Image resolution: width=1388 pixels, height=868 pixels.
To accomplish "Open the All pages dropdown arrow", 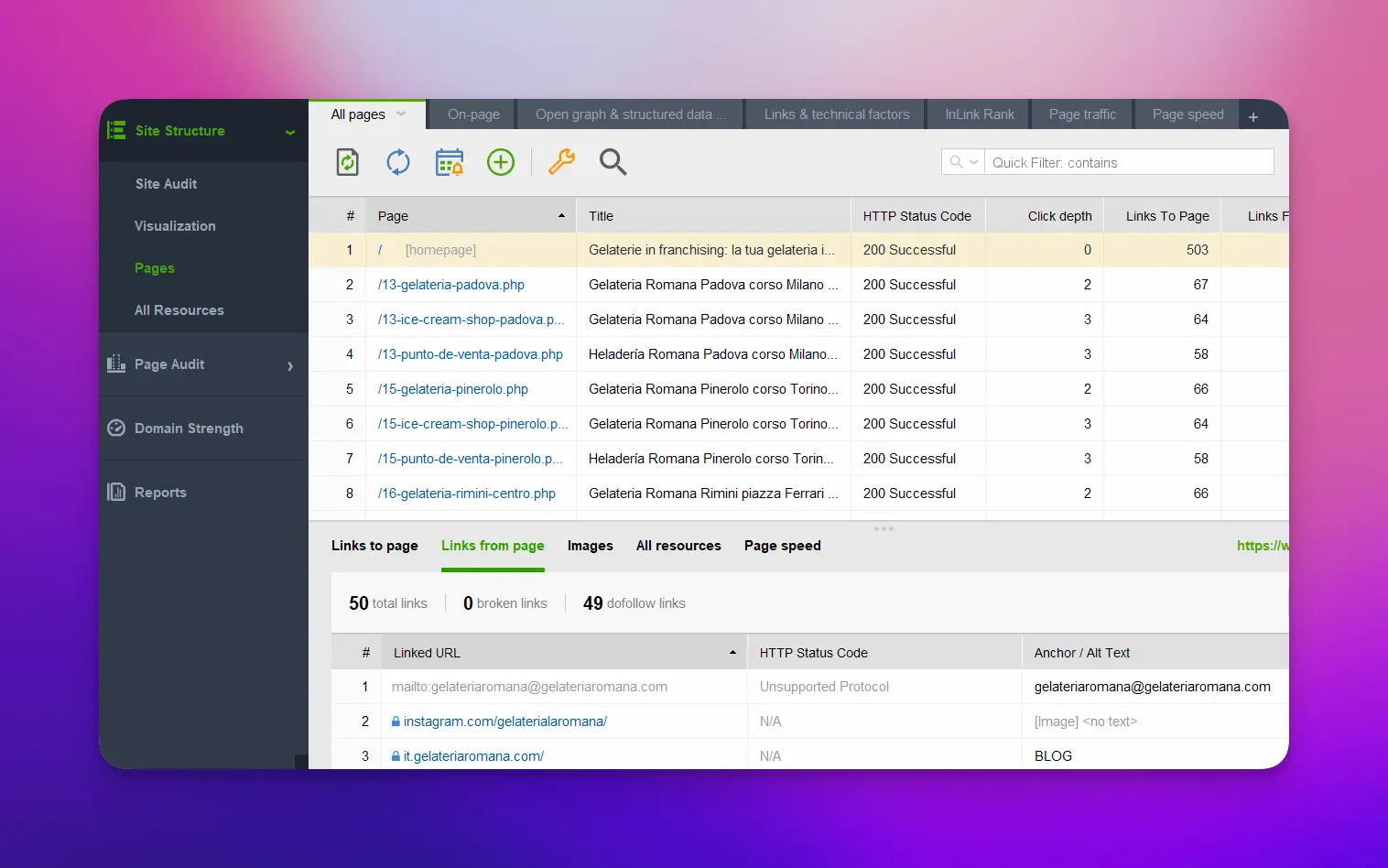I will point(399,114).
